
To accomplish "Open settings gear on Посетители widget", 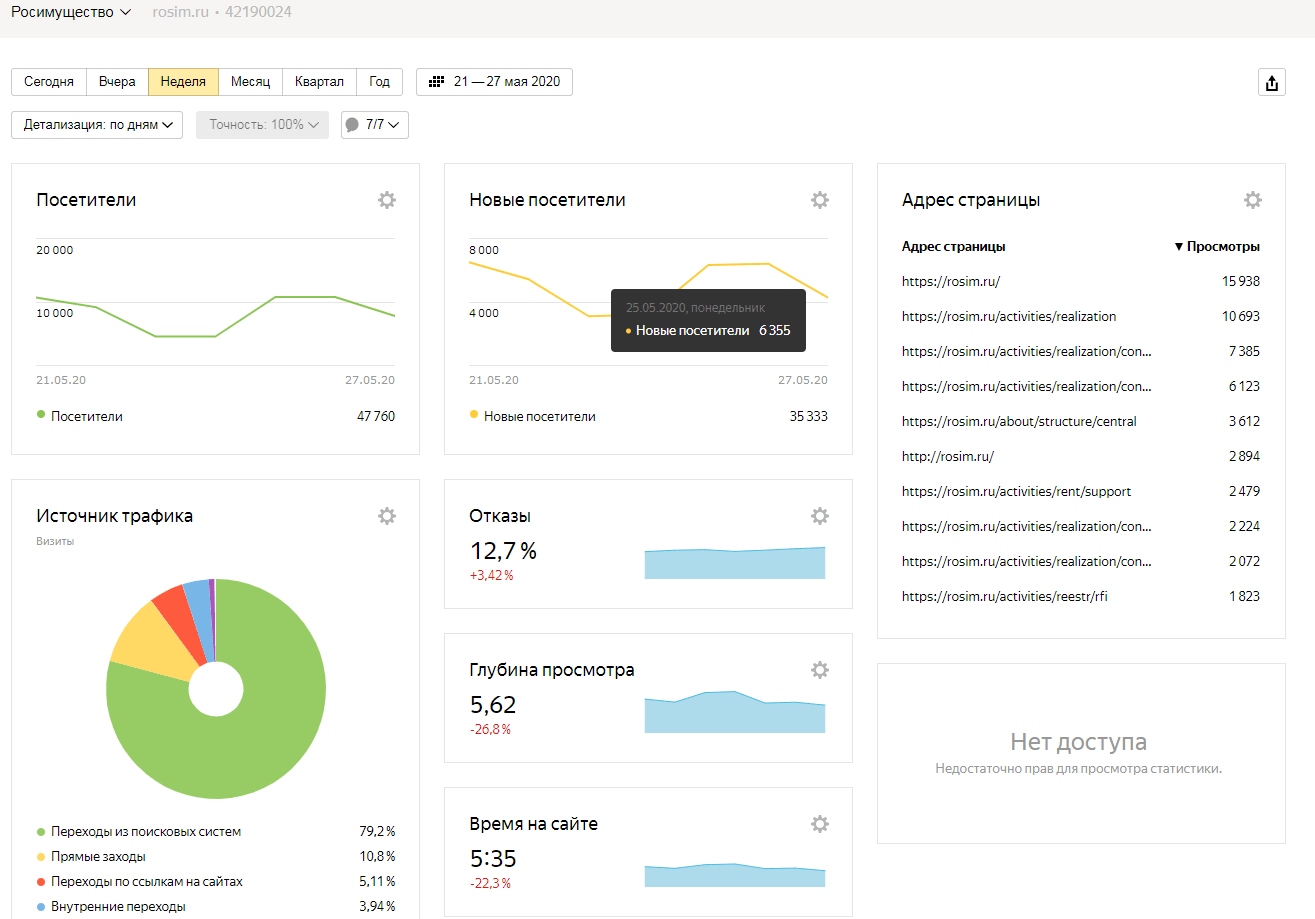I will tap(387, 200).
